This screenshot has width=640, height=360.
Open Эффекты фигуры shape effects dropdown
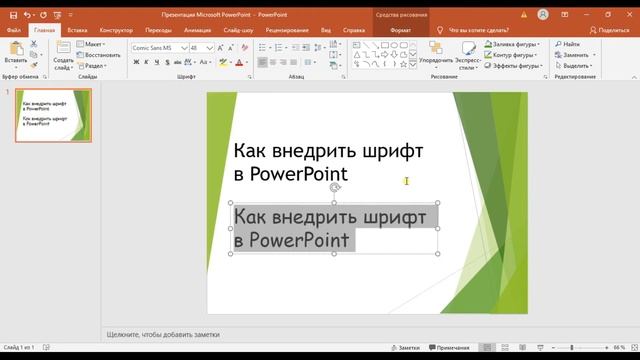pyautogui.click(x=513, y=65)
